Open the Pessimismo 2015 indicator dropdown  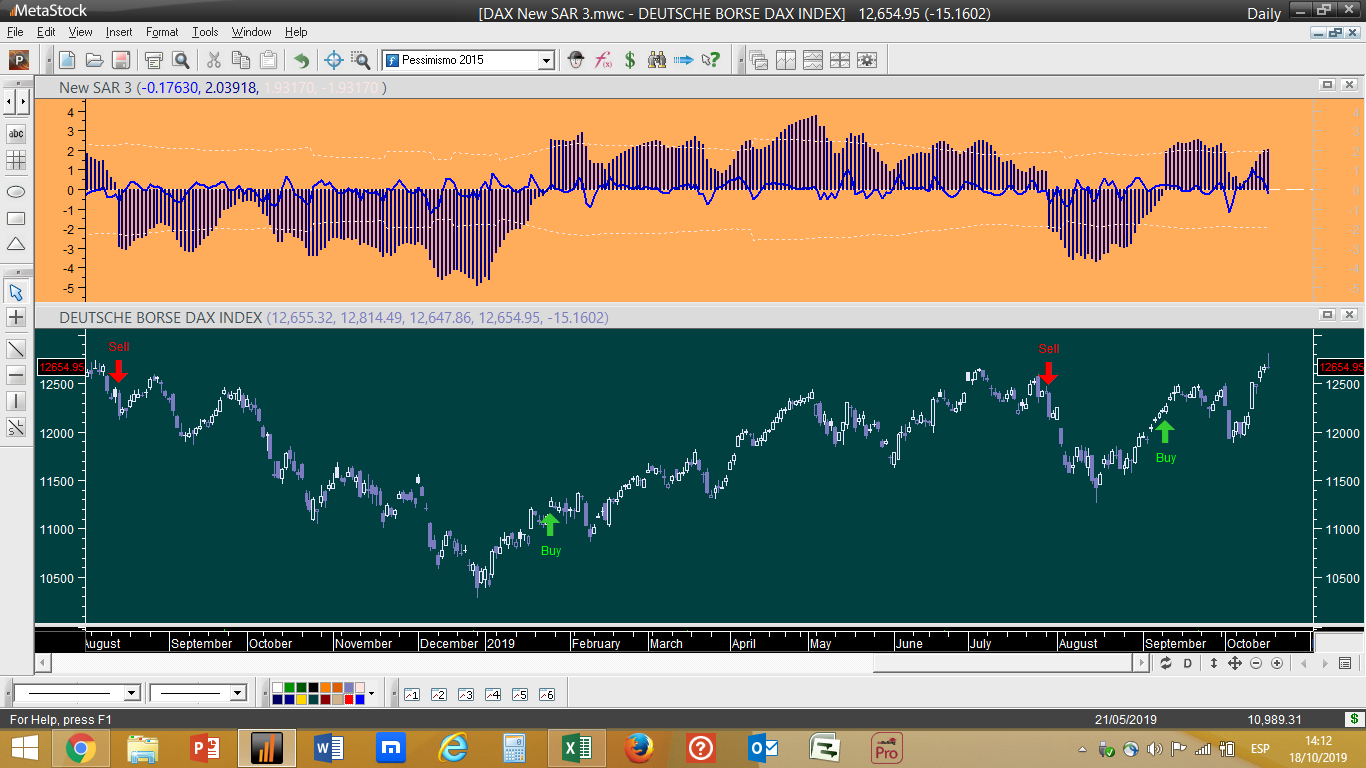point(546,60)
